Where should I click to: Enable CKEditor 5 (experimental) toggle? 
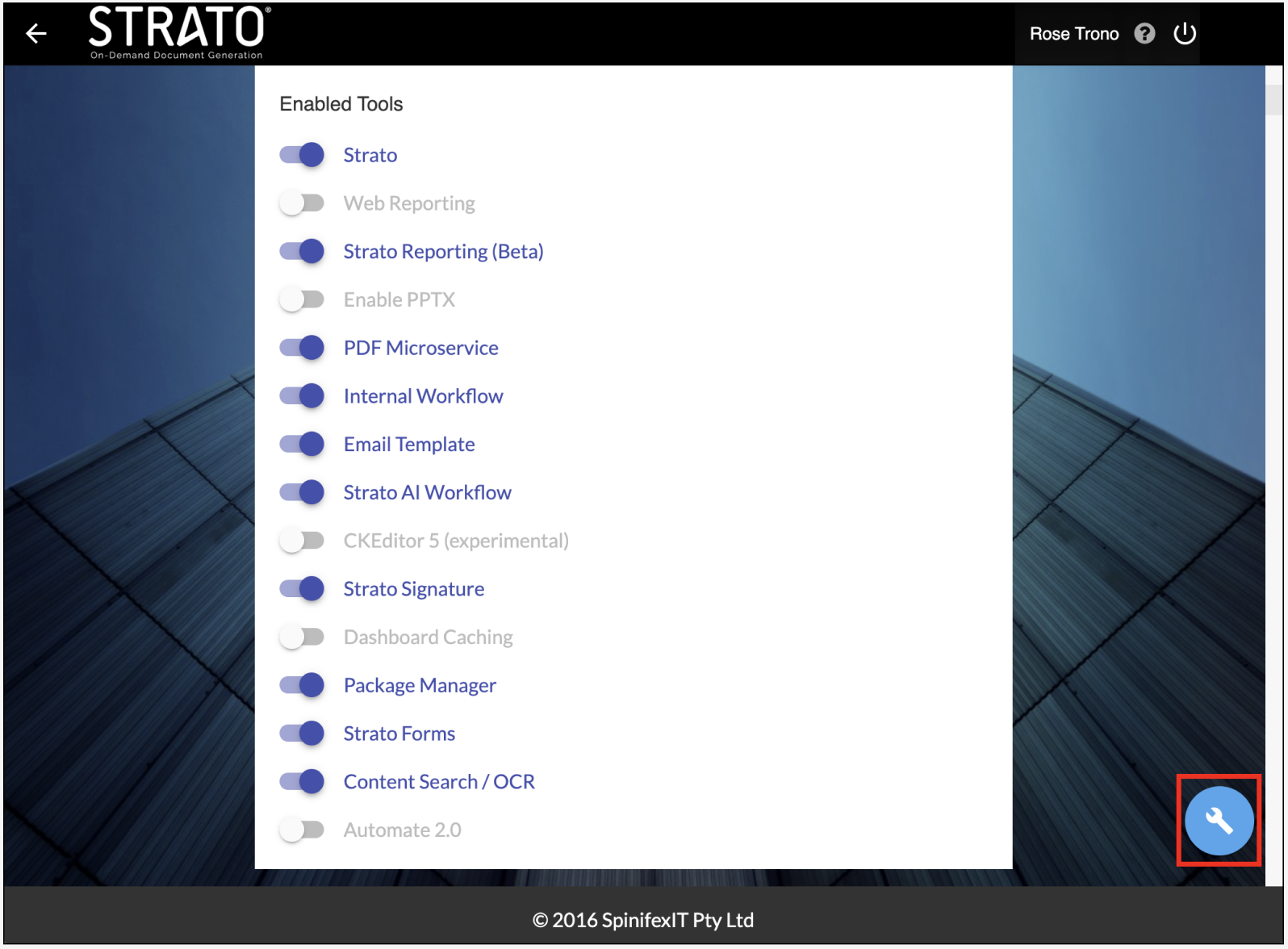[x=302, y=541]
